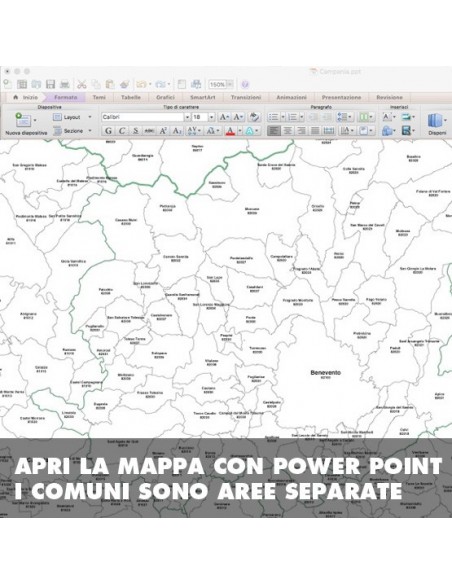The image size is (452, 584).
Task: Switch to the Animazioni tab
Action: click(292, 97)
